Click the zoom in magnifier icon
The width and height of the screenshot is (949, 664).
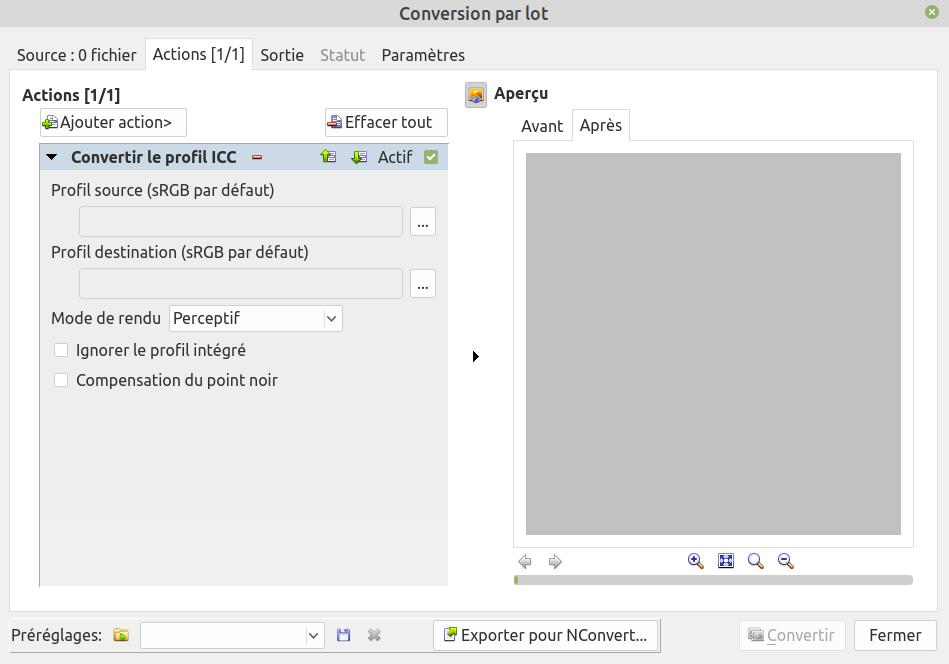point(696,561)
